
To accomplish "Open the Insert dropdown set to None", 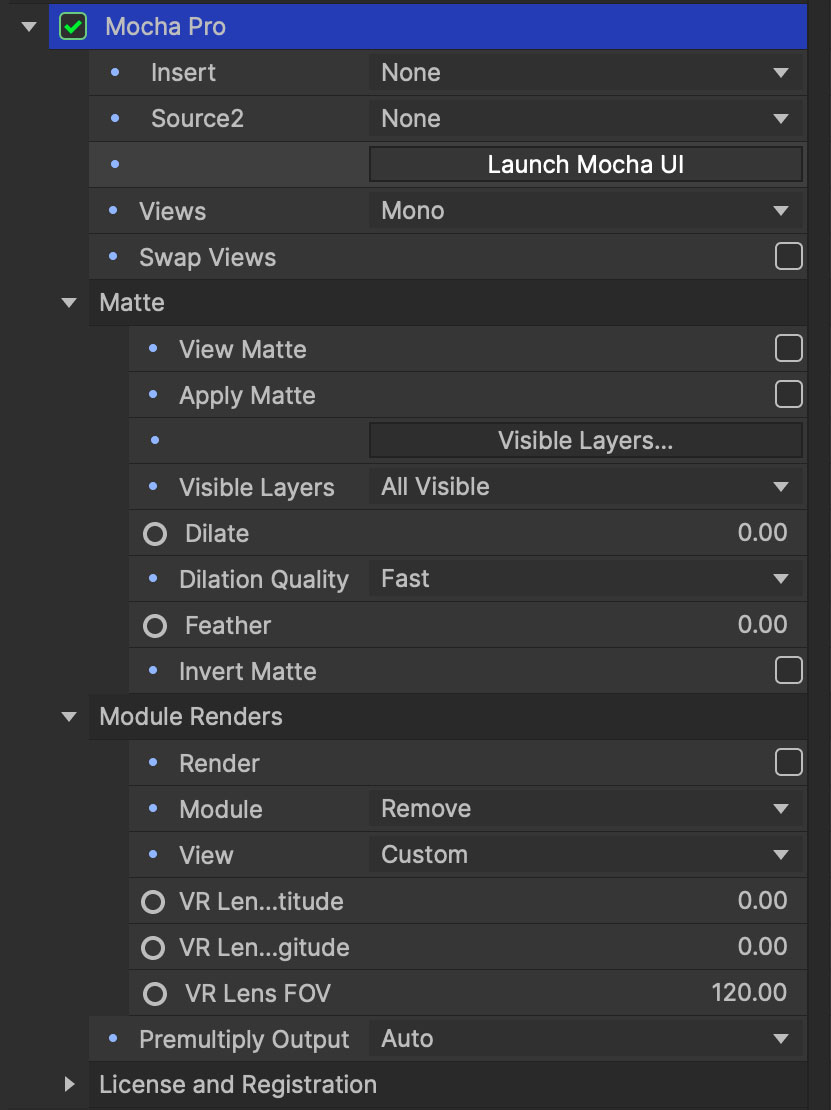I will [585, 72].
